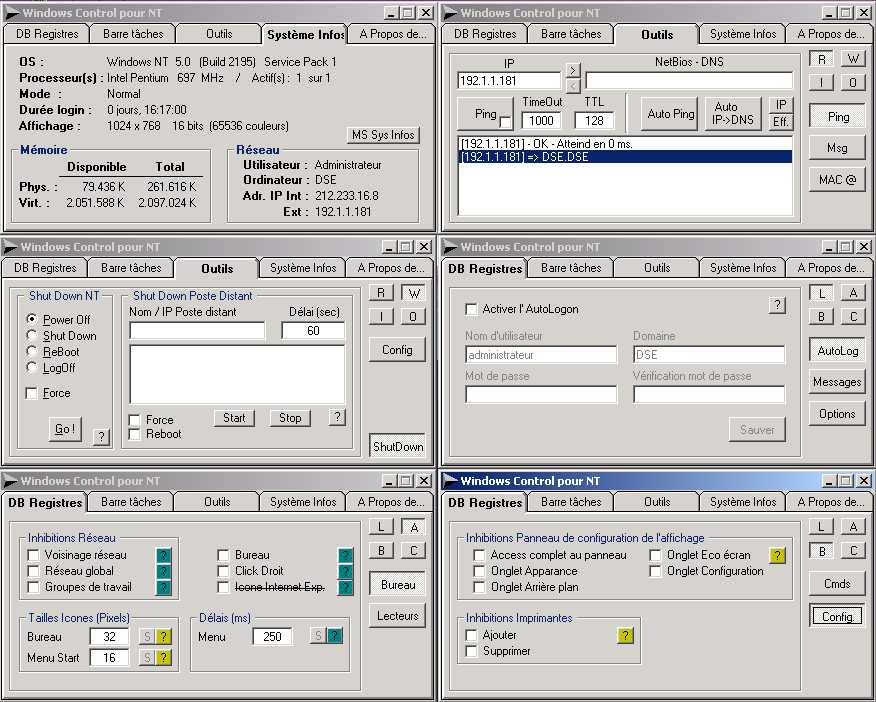876x702 pixels.
Task: Switch to Barre tâches tab in blue-titled active window
Action: coord(571,502)
